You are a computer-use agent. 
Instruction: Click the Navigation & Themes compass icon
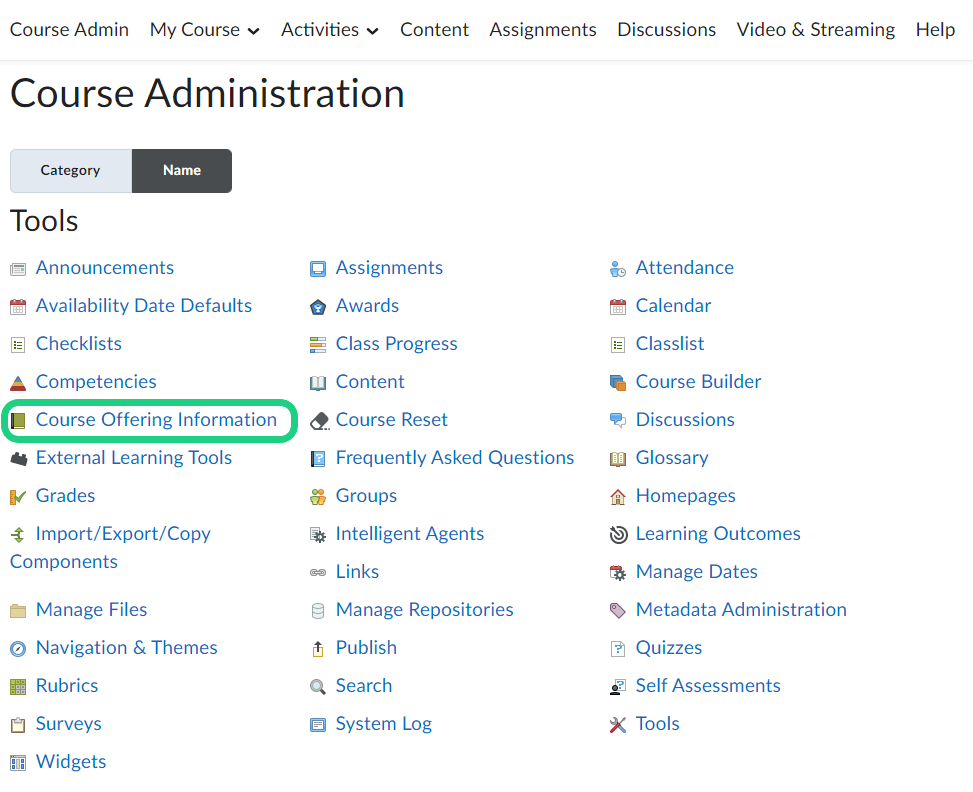click(18, 649)
